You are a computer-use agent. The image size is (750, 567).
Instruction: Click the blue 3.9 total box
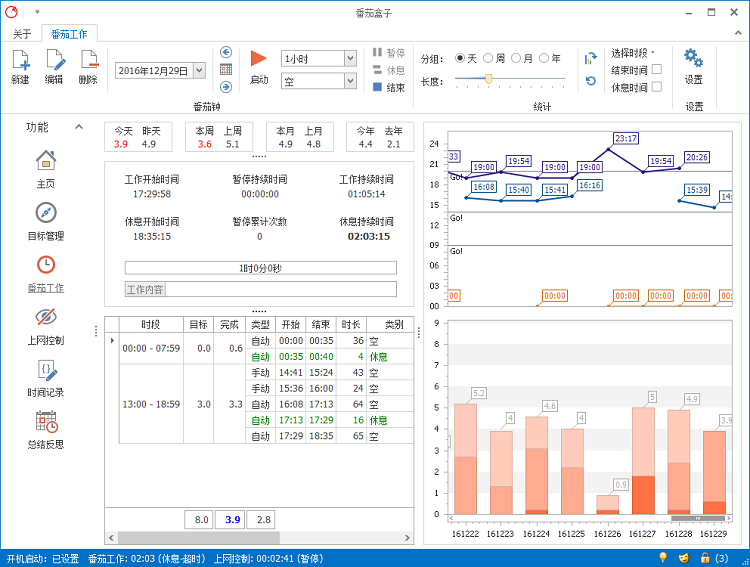230,520
